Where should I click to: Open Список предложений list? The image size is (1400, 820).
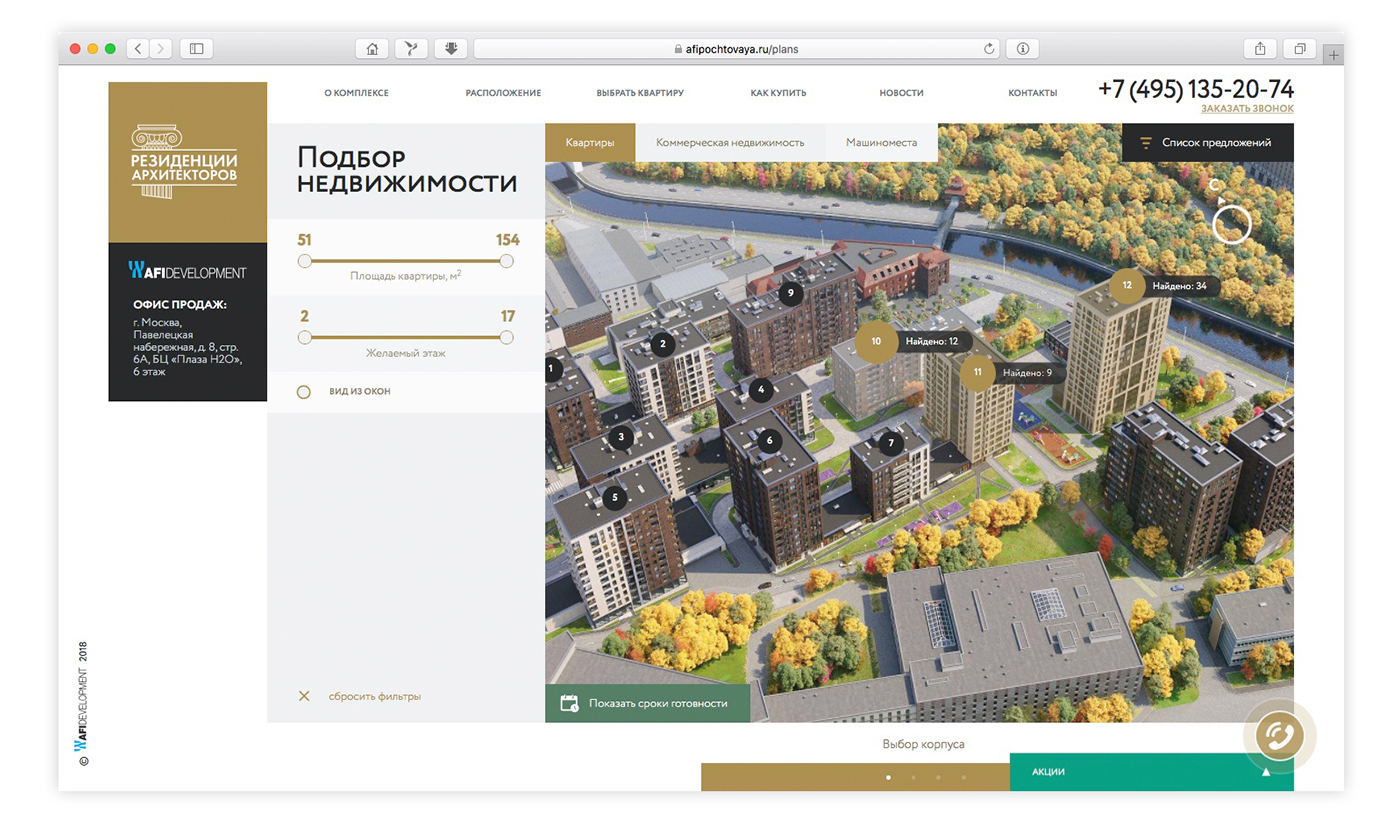click(1208, 142)
